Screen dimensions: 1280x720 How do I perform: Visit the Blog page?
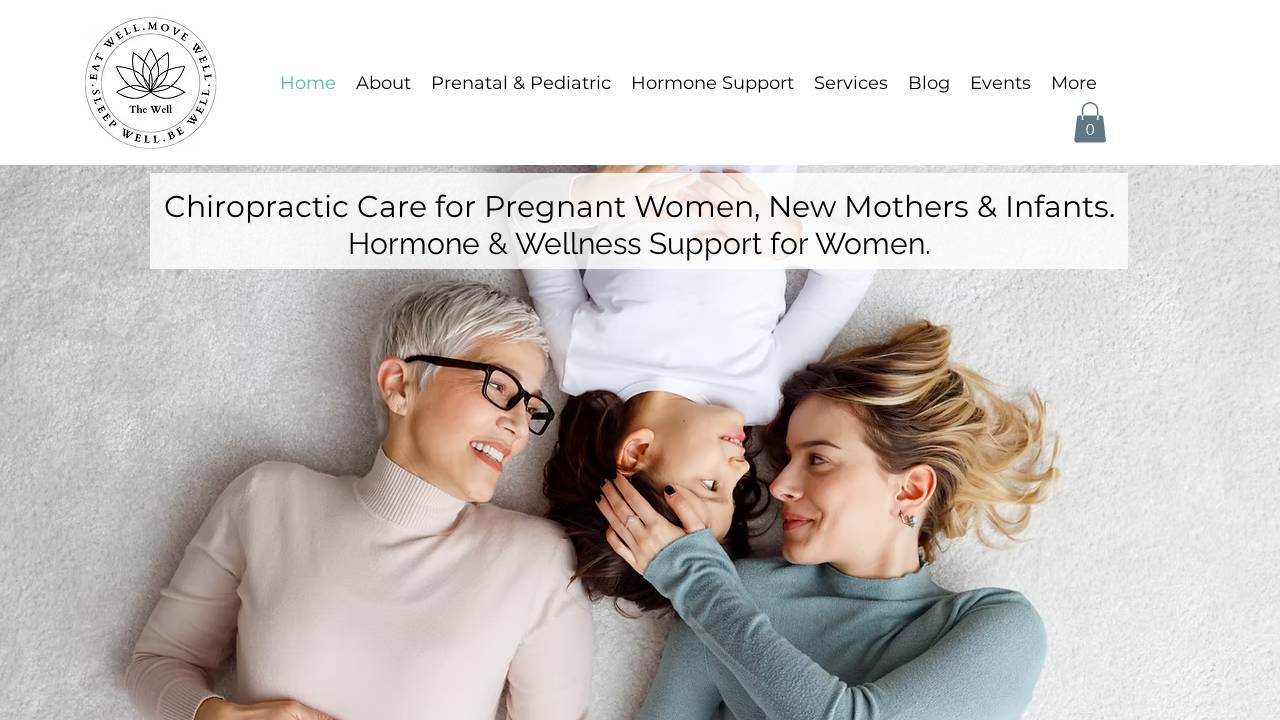929,83
